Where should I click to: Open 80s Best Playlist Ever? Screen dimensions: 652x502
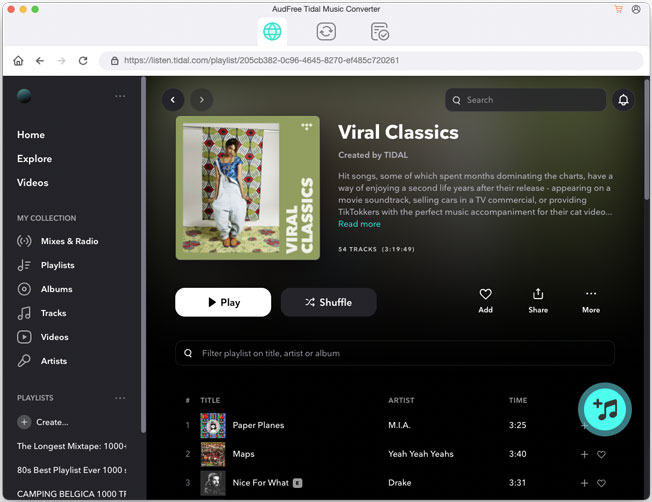[72, 470]
